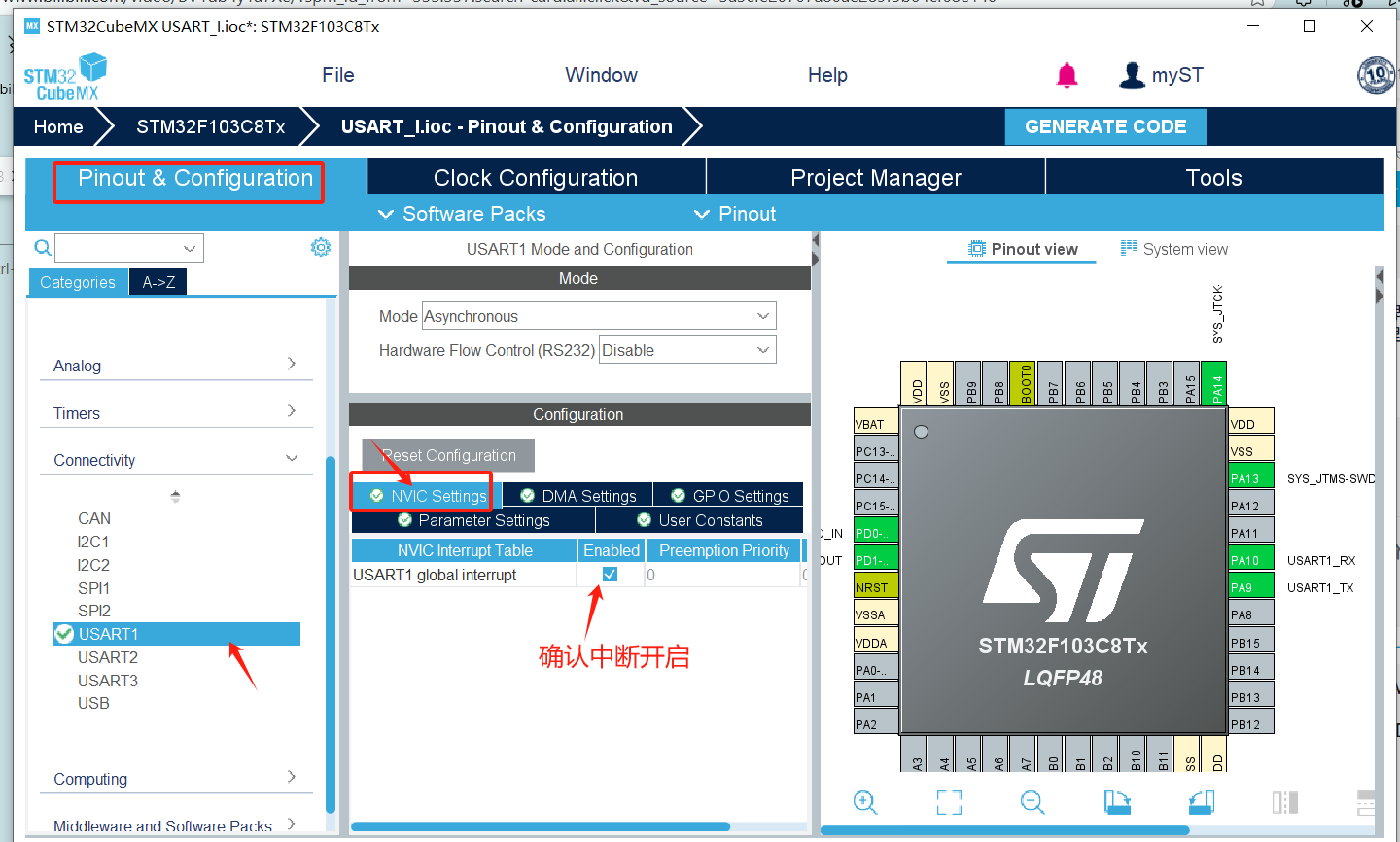Viewport: 1400px width, 842px height.
Task: Select the Pinout & Configuration tab
Action: click(195, 178)
